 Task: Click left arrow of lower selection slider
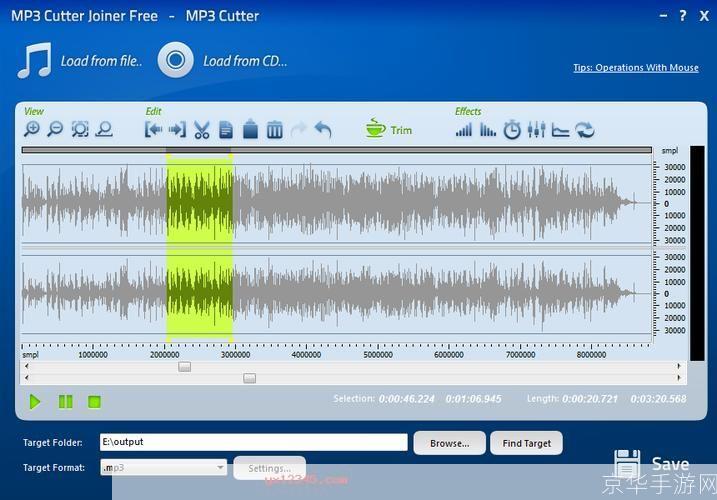click(x=27, y=377)
